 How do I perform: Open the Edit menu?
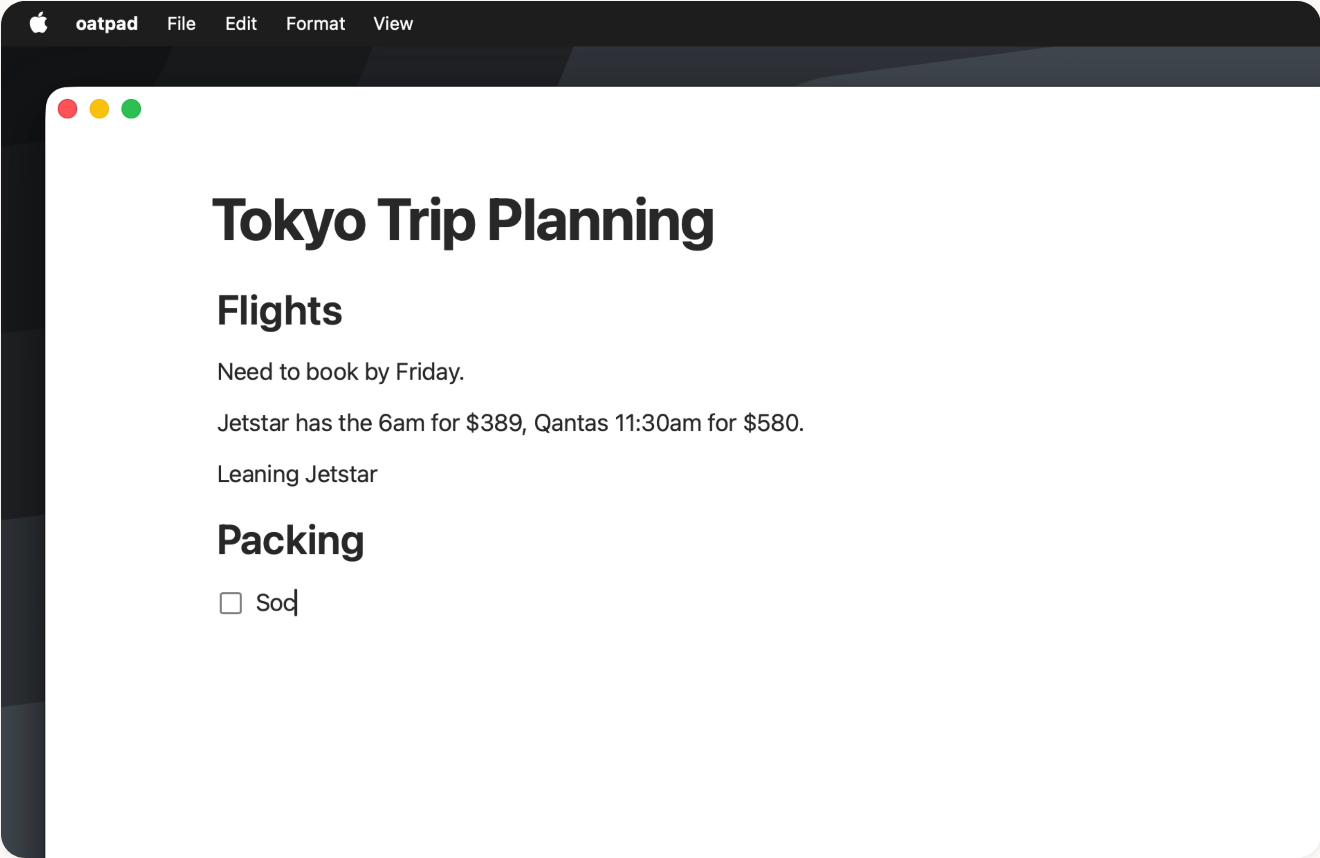pos(241,23)
